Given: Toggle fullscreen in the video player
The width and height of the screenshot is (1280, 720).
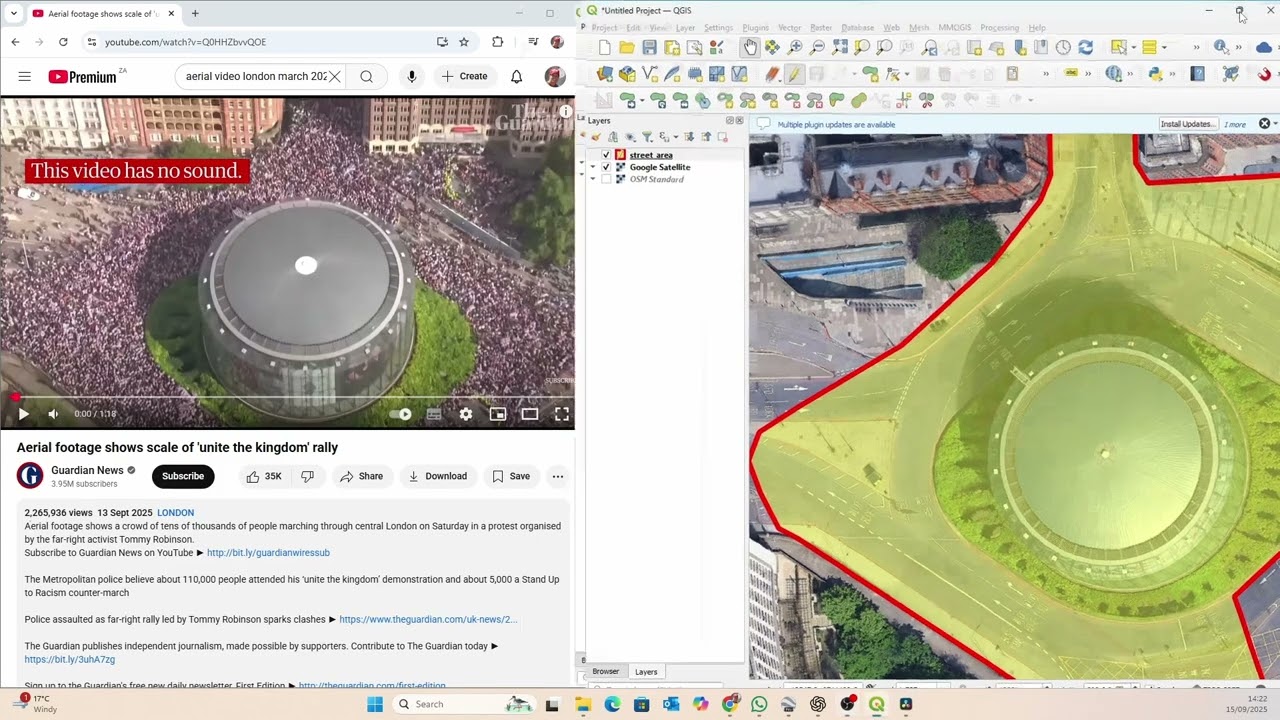Looking at the screenshot, I should (562, 414).
